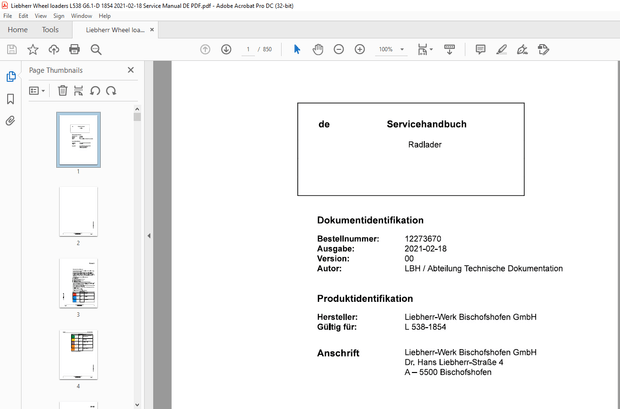The width and height of the screenshot is (620, 409).
Task: Open the Help menu
Action: (x=104, y=16)
